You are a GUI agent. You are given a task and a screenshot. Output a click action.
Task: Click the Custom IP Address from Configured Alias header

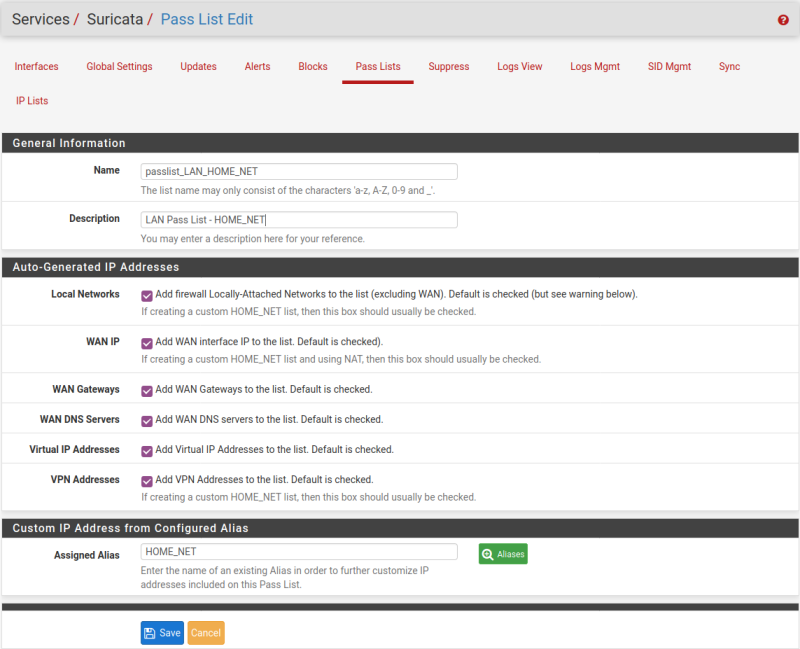[x=400, y=528]
